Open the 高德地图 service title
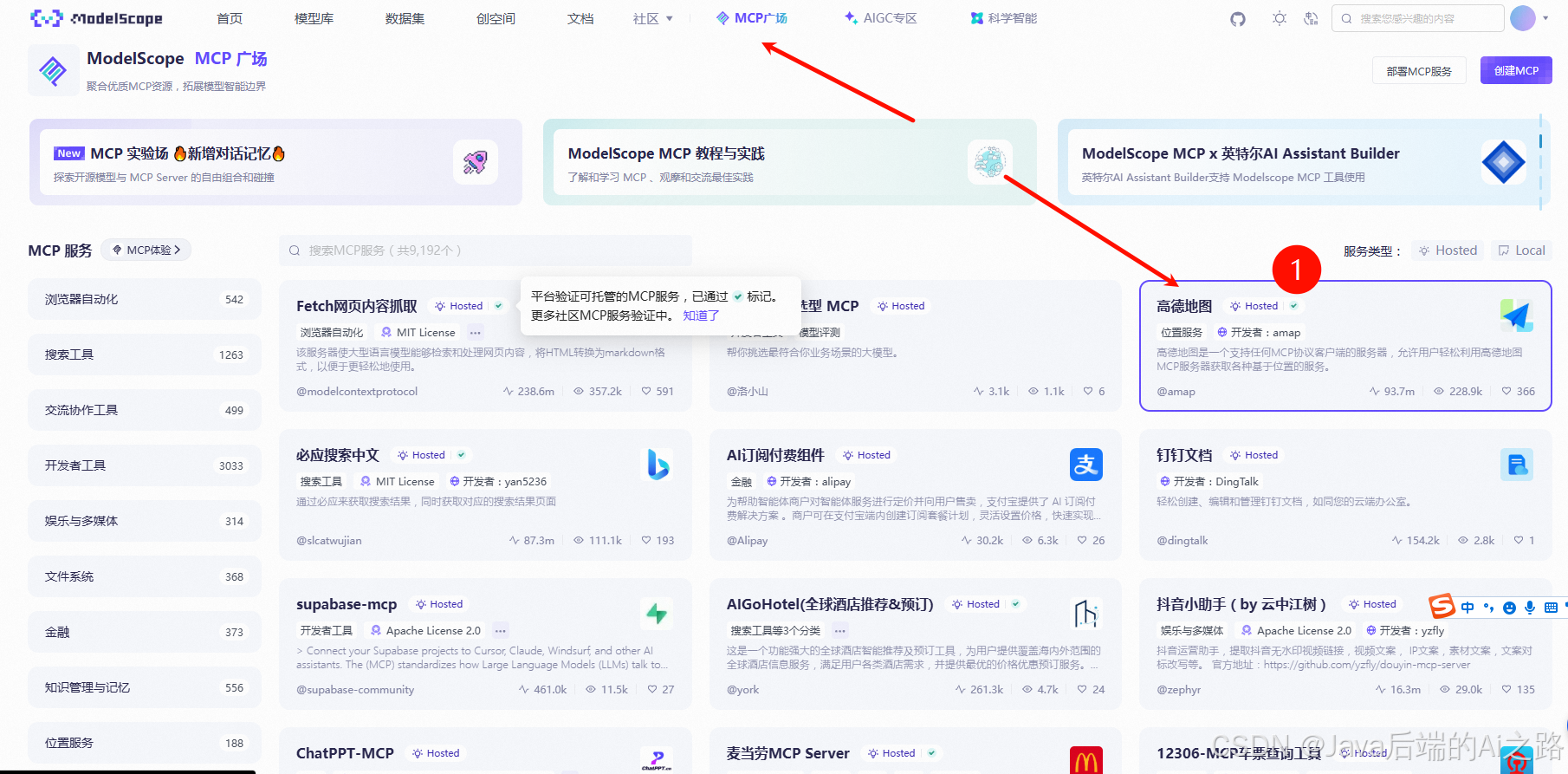 coord(1184,306)
